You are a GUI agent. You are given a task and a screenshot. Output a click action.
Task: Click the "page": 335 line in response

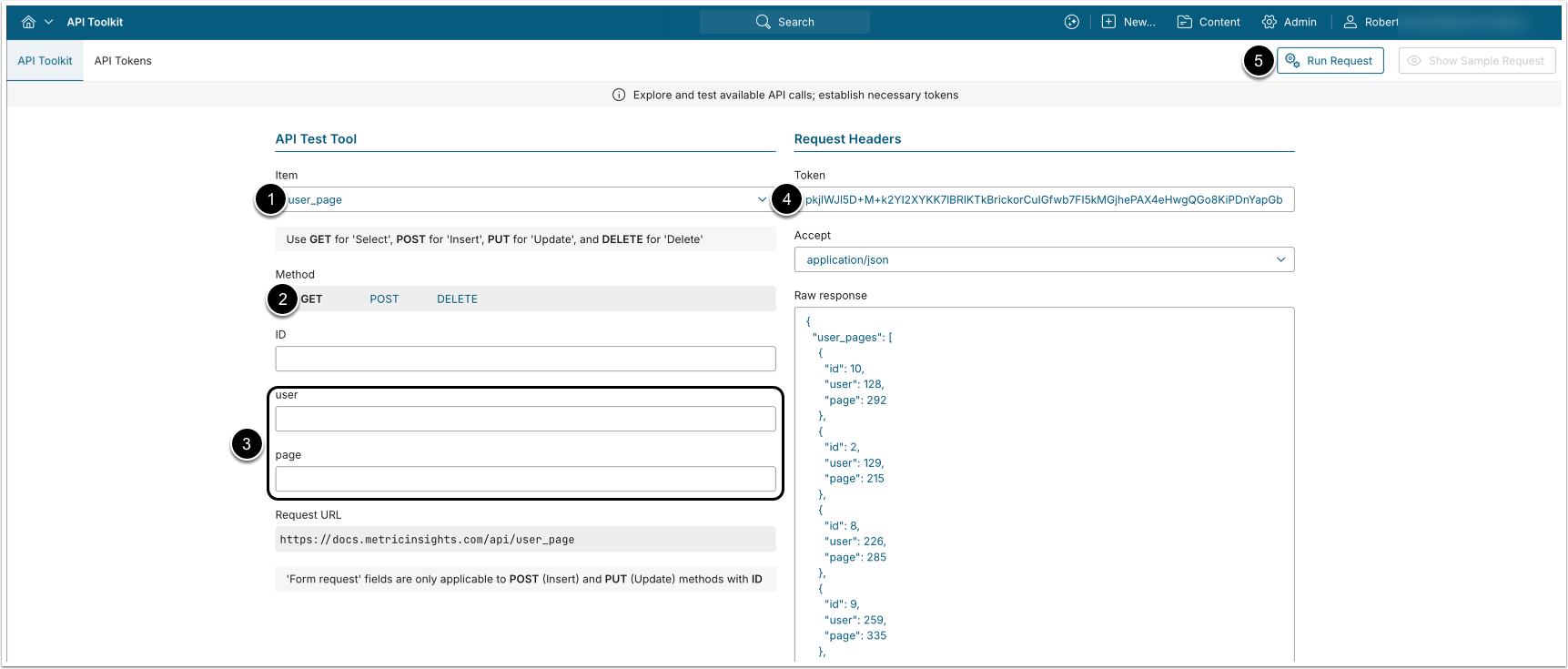[855, 635]
